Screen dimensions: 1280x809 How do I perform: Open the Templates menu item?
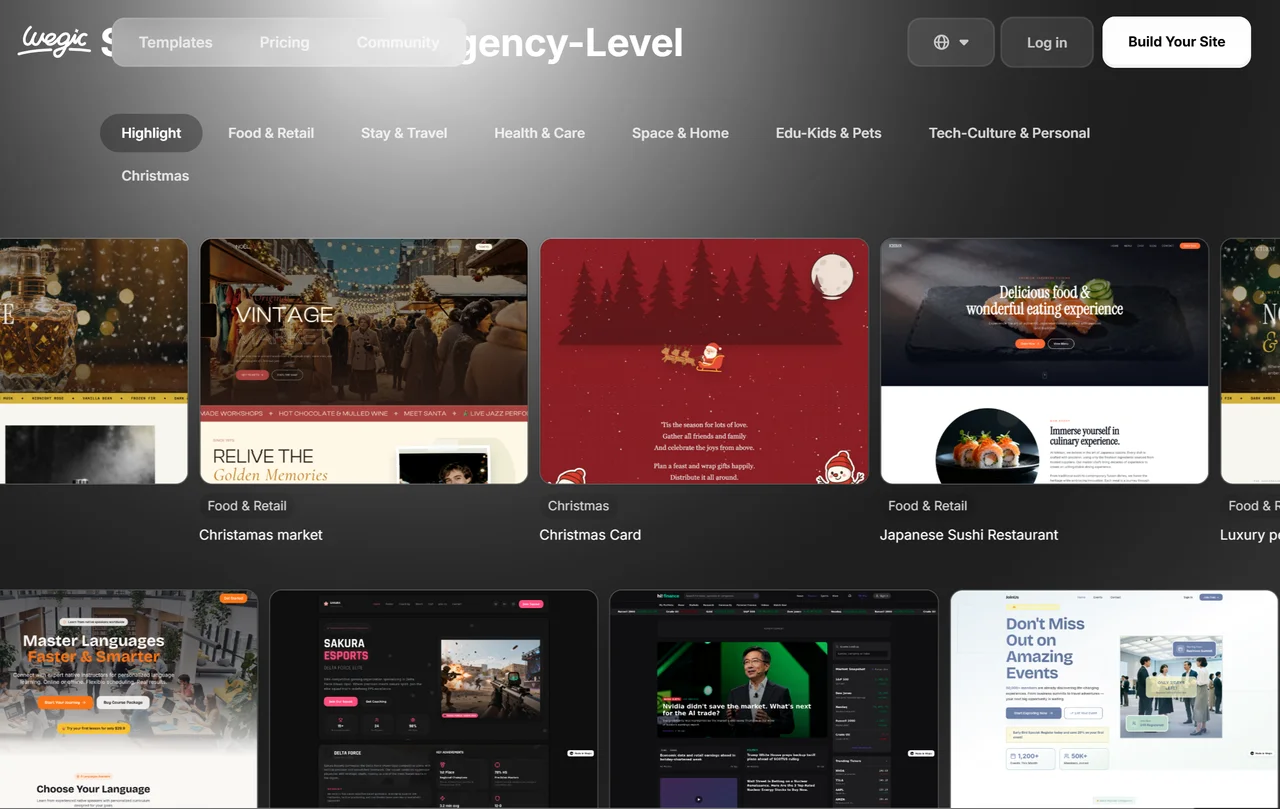175,42
